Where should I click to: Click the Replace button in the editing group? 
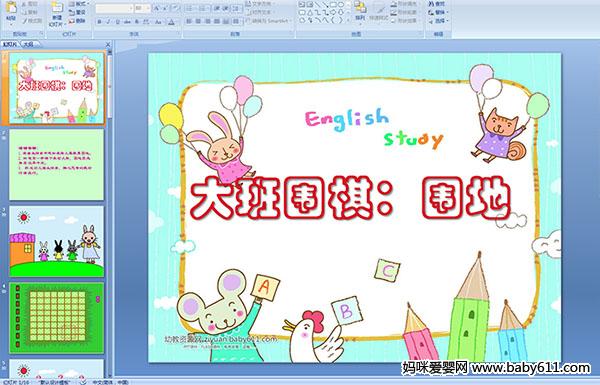click(437, 12)
